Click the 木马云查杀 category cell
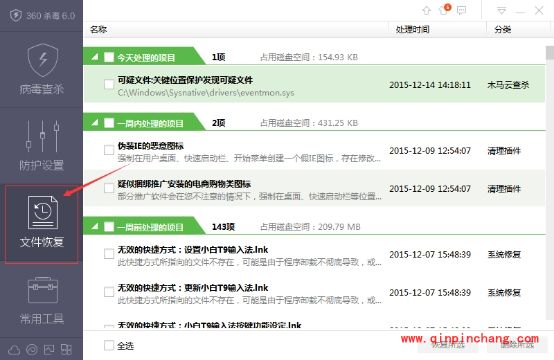Image resolution: width=554 pixels, height=360 pixels. [508, 85]
